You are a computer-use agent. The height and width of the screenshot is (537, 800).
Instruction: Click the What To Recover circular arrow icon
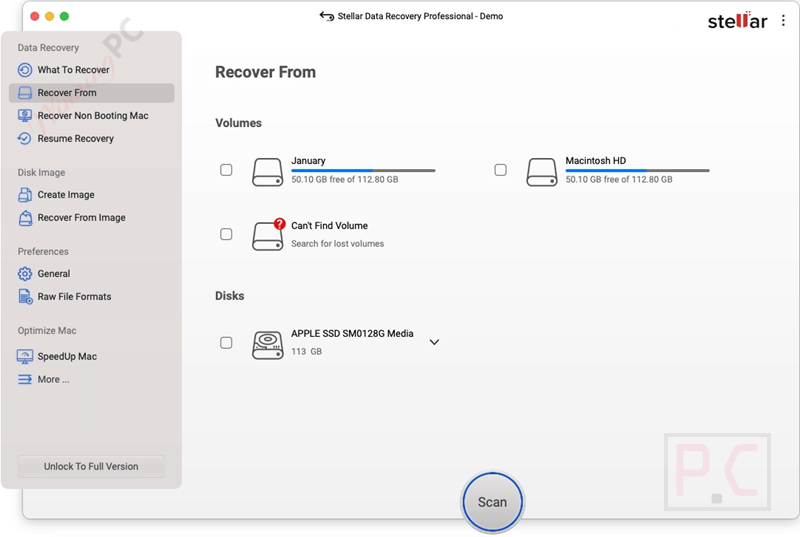tap(24, 70)
